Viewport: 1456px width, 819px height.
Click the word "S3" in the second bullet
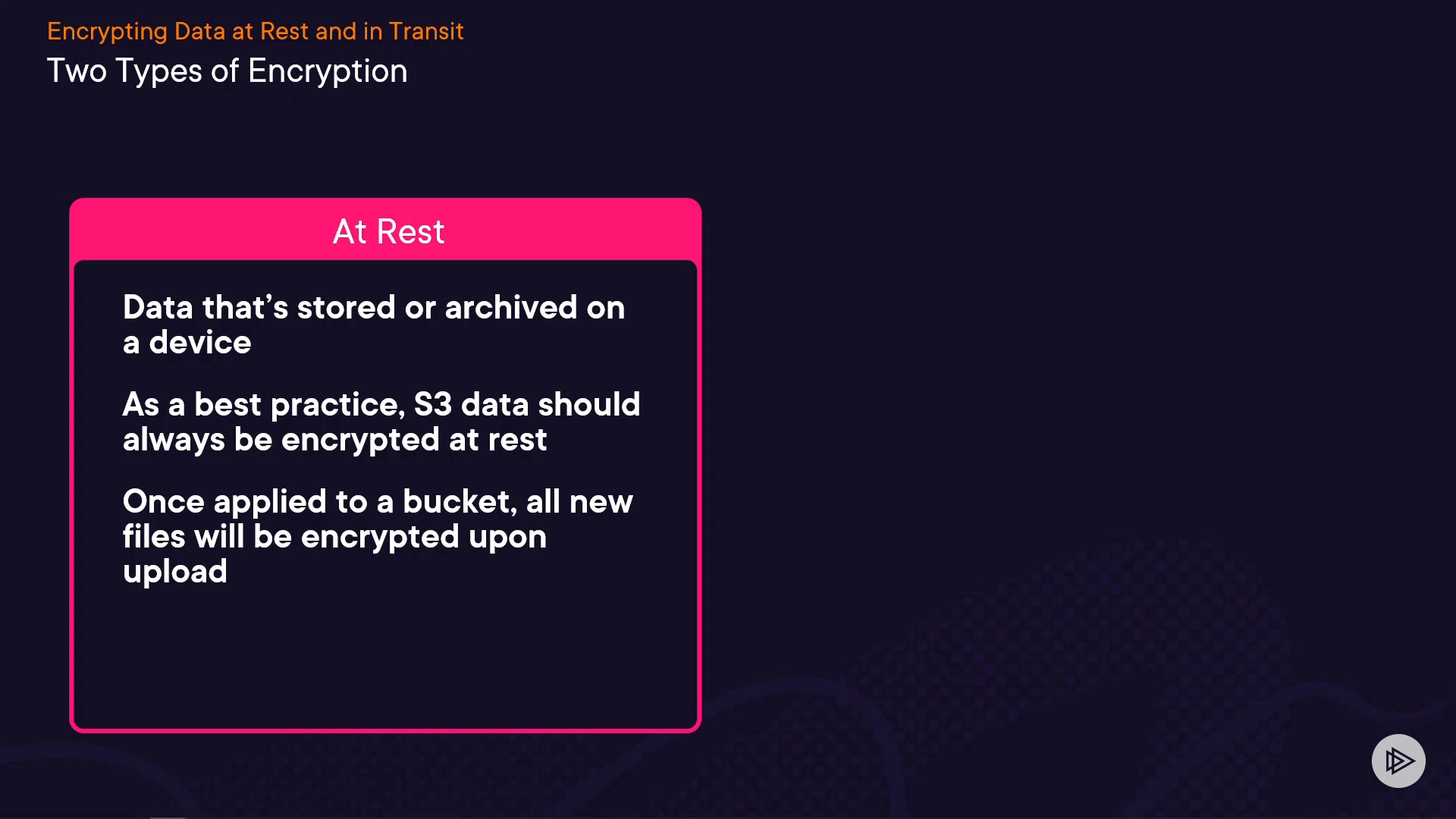(x=432, y=404)
